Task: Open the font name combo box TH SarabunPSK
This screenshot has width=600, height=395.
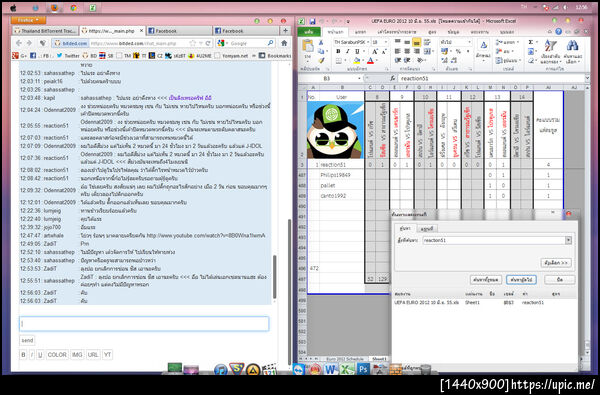Action: point(351,42)
